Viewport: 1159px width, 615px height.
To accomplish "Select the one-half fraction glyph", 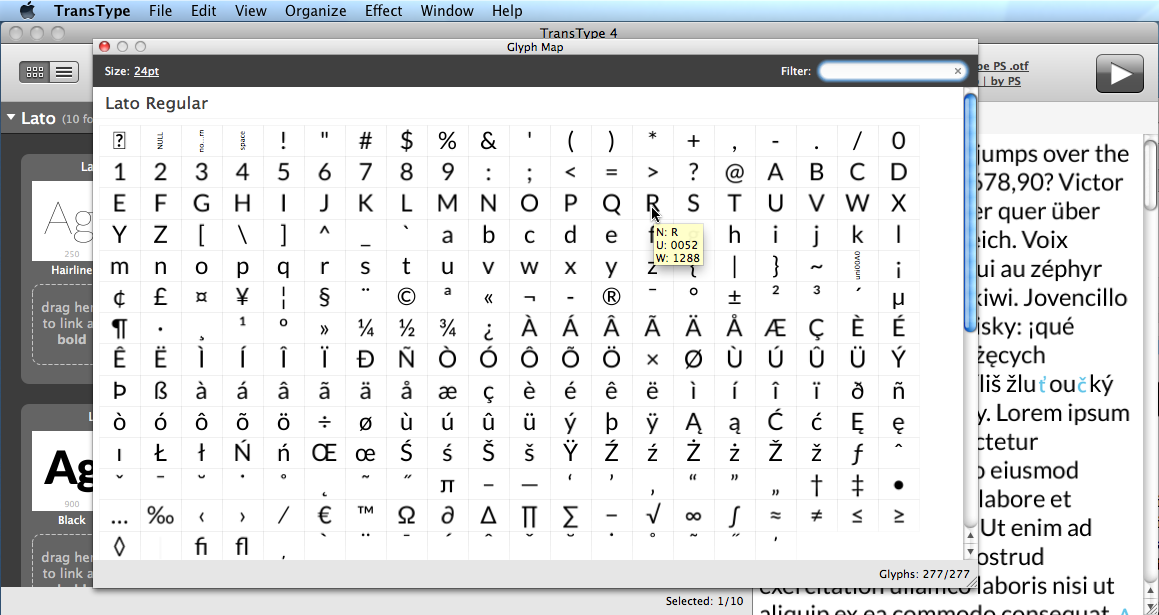I will [x=407, y=328].
